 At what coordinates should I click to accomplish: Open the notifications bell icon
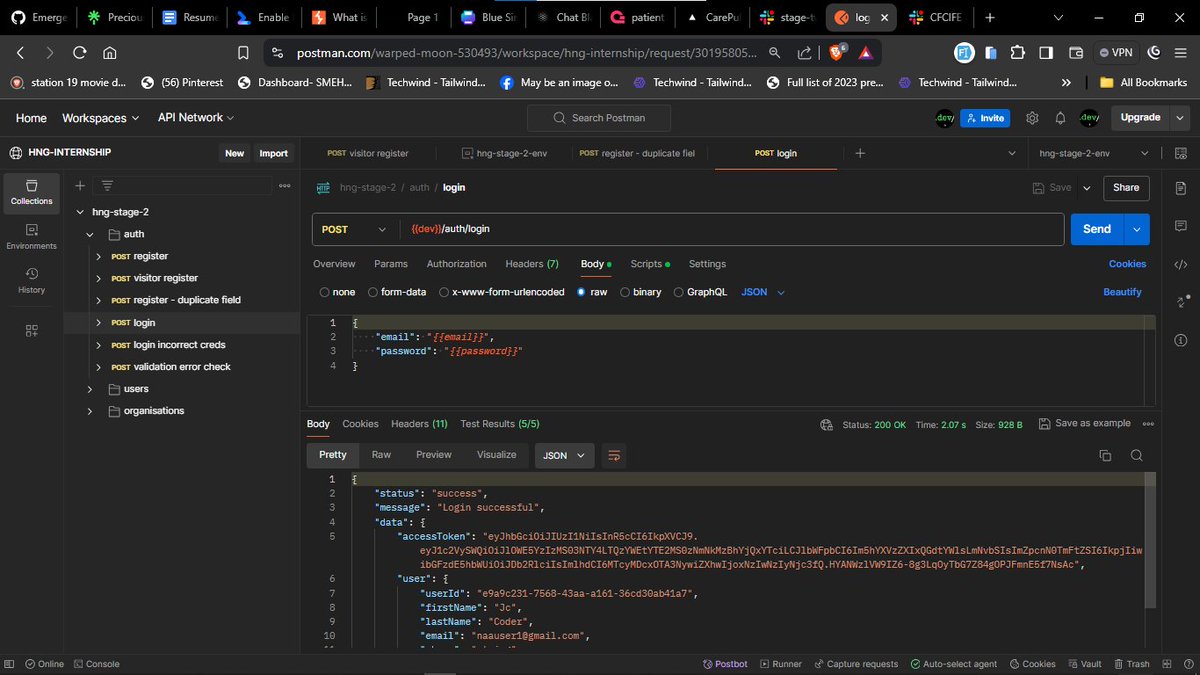point(1060,117)
